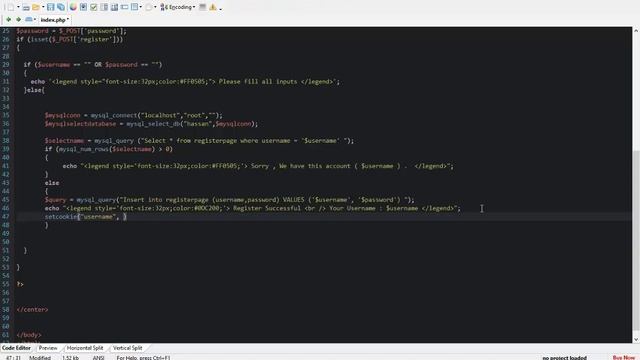Click the yellow Open folder icon
The image size is (640, 360).
36,7
